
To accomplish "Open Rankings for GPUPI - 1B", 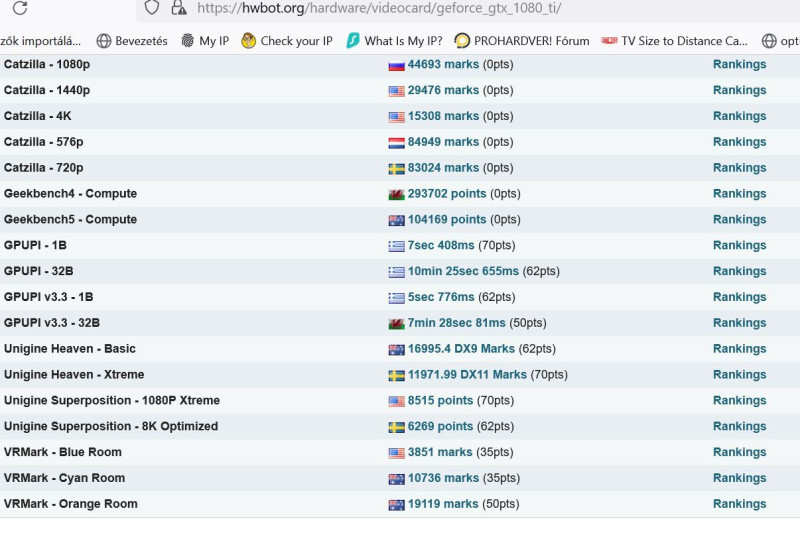I will (x=739, y=245).
